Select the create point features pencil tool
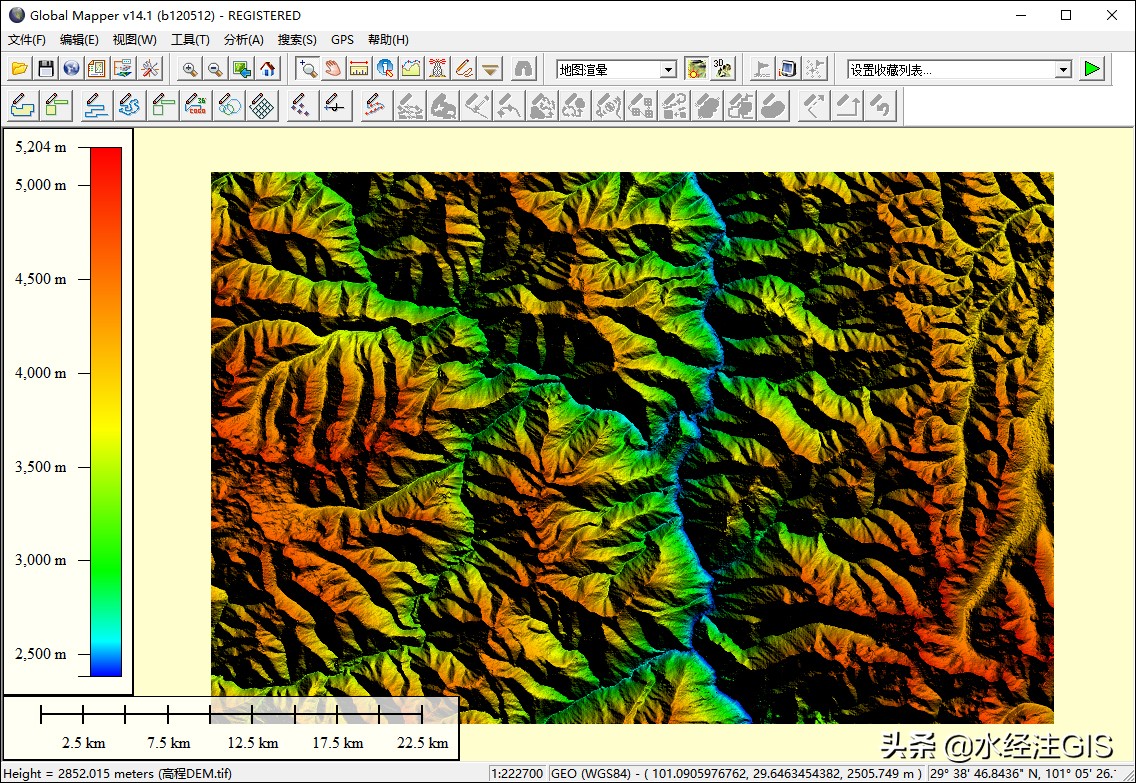Screen dimensions: 1136x783 (301, 106)
